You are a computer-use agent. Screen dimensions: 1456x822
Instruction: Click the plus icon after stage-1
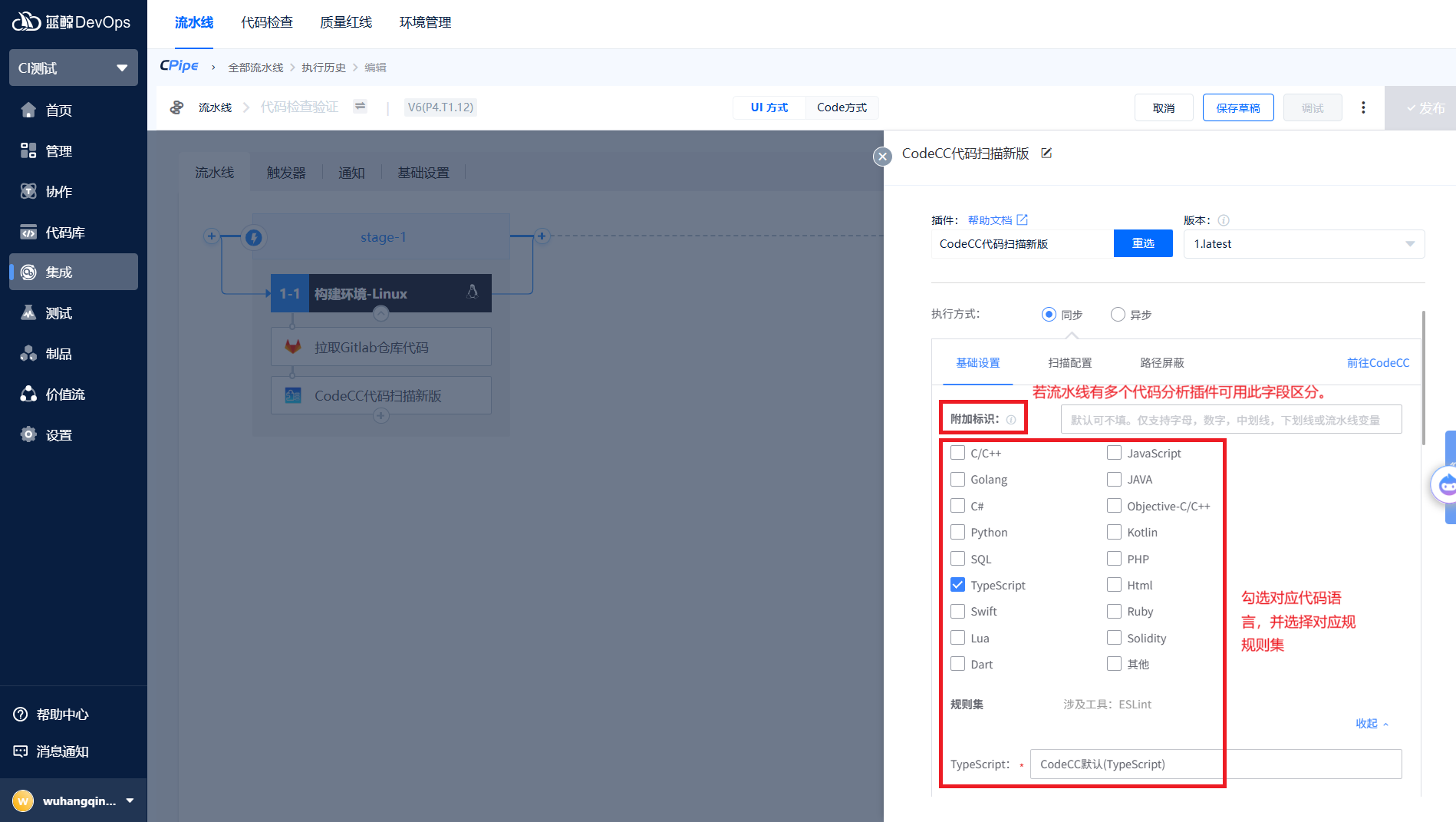(x=542, y=236)
